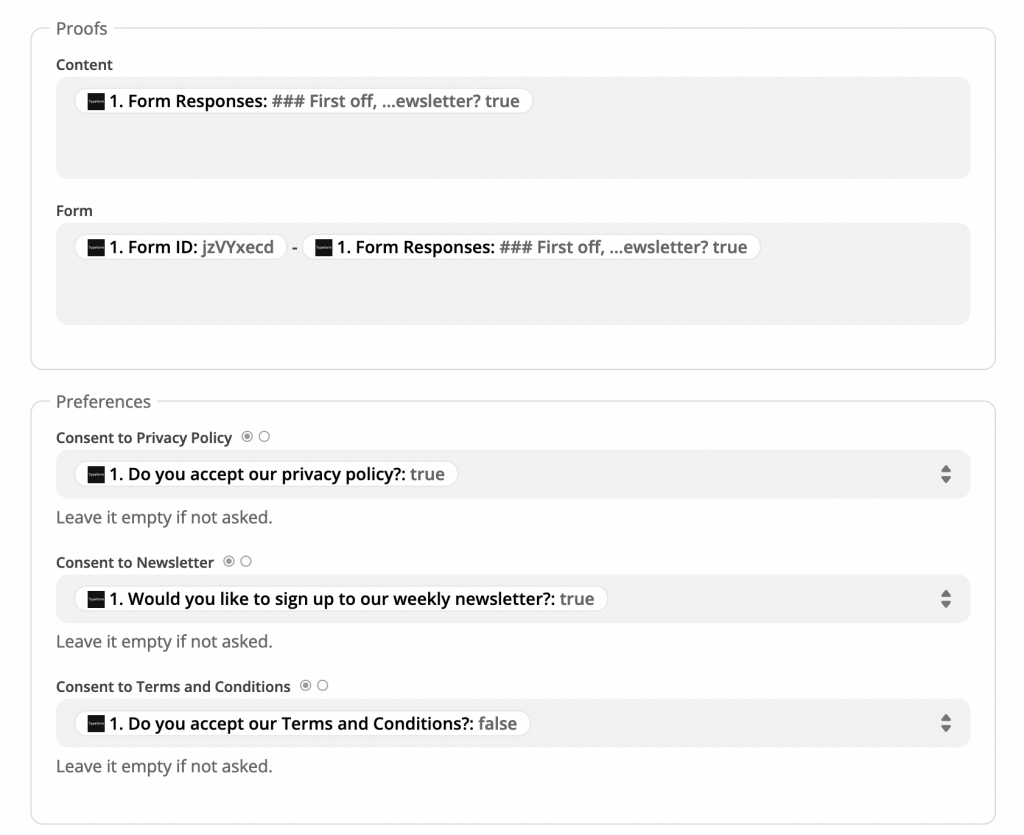Select first radio button beside Consent to Newsletter
The height and width of the screenshot is (835, 1024).
(229, 562)
